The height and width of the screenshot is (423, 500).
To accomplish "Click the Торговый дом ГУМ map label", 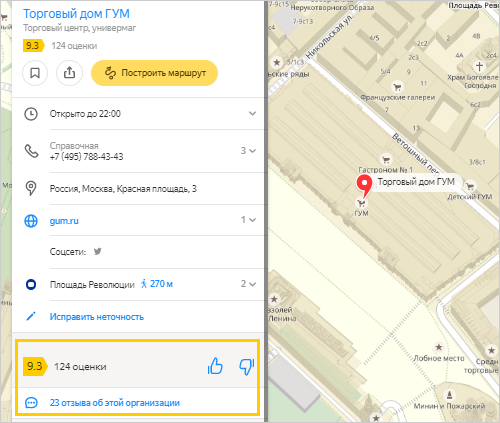I will point(416,182).
